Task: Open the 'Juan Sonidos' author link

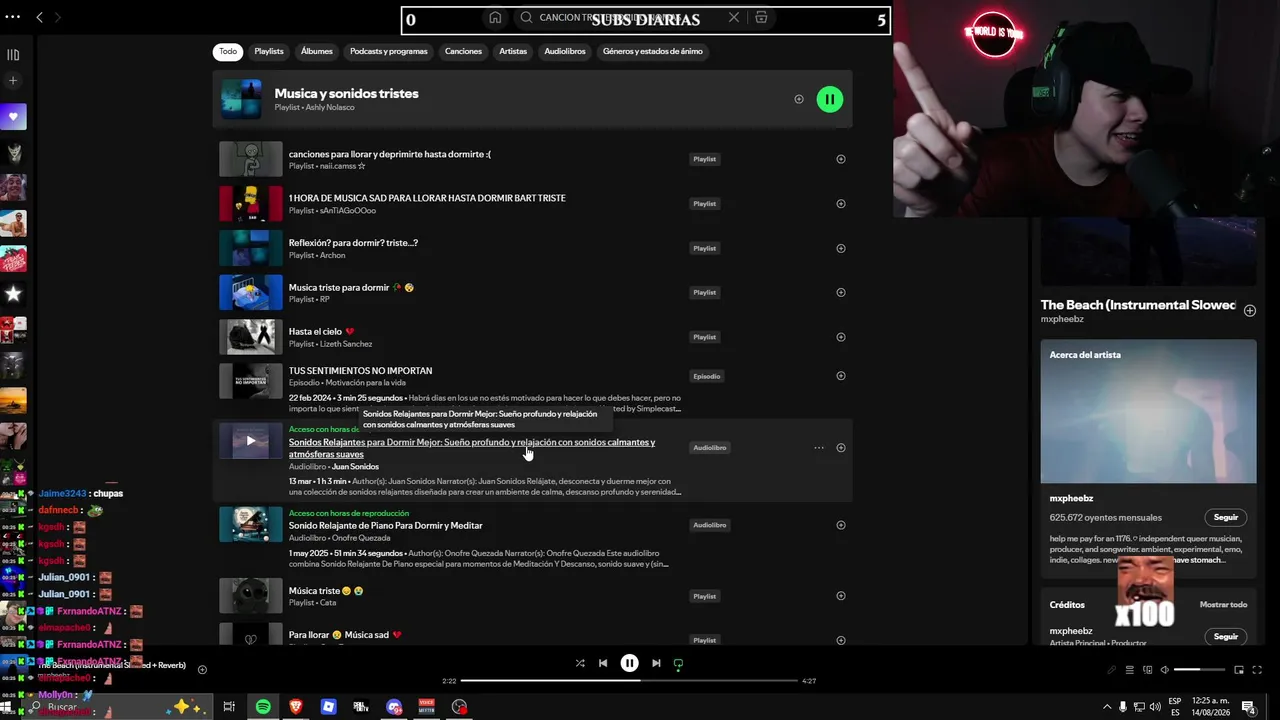Action: pyautogui.click(x=355, y=467)
